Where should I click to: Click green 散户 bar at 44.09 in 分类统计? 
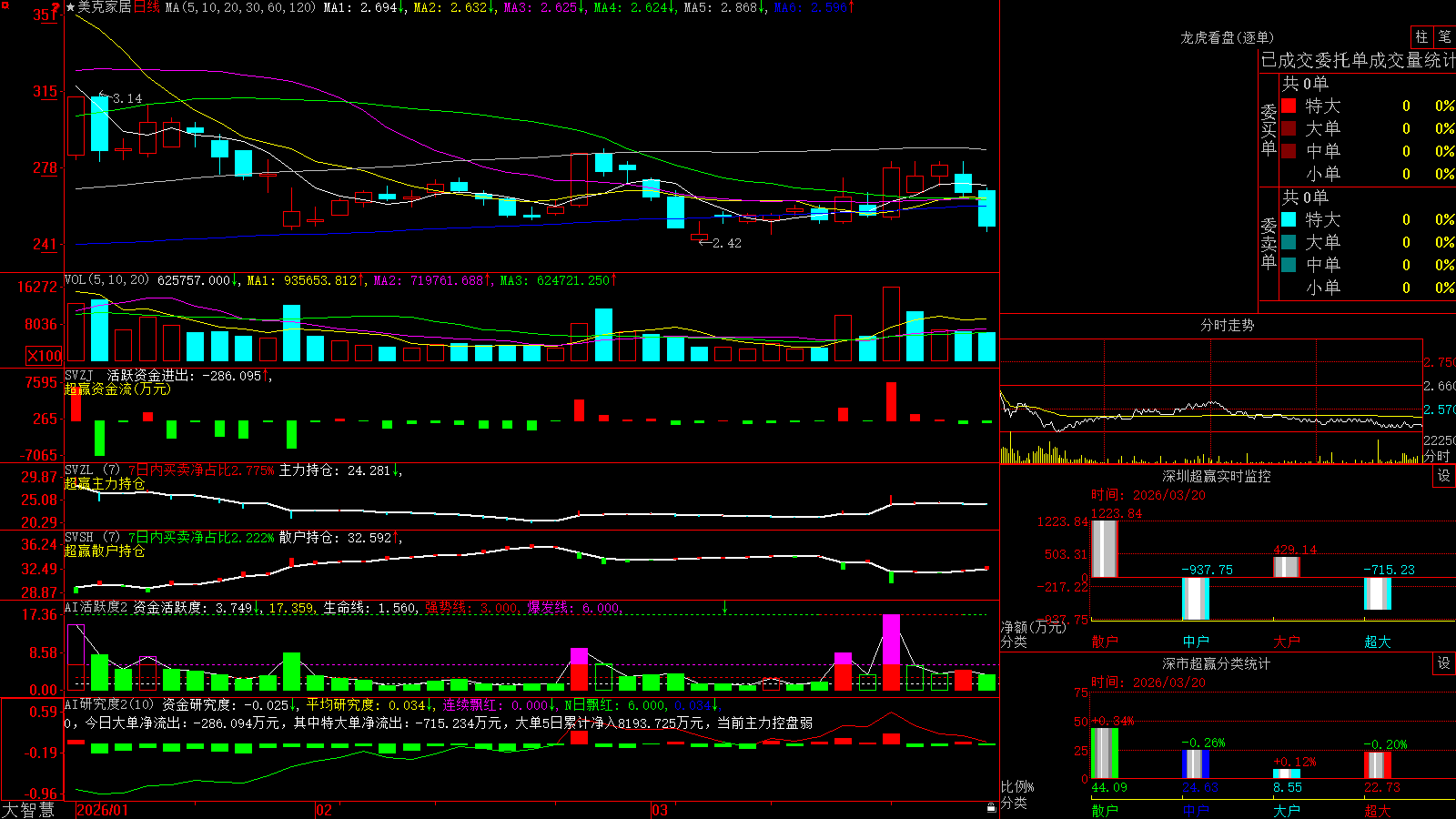1104,753
